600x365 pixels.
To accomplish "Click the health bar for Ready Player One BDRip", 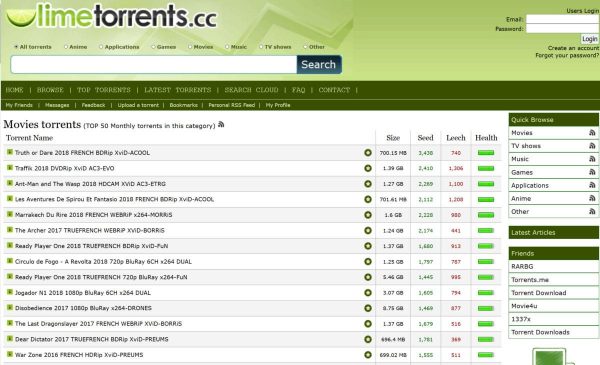I will click(486, 246).
